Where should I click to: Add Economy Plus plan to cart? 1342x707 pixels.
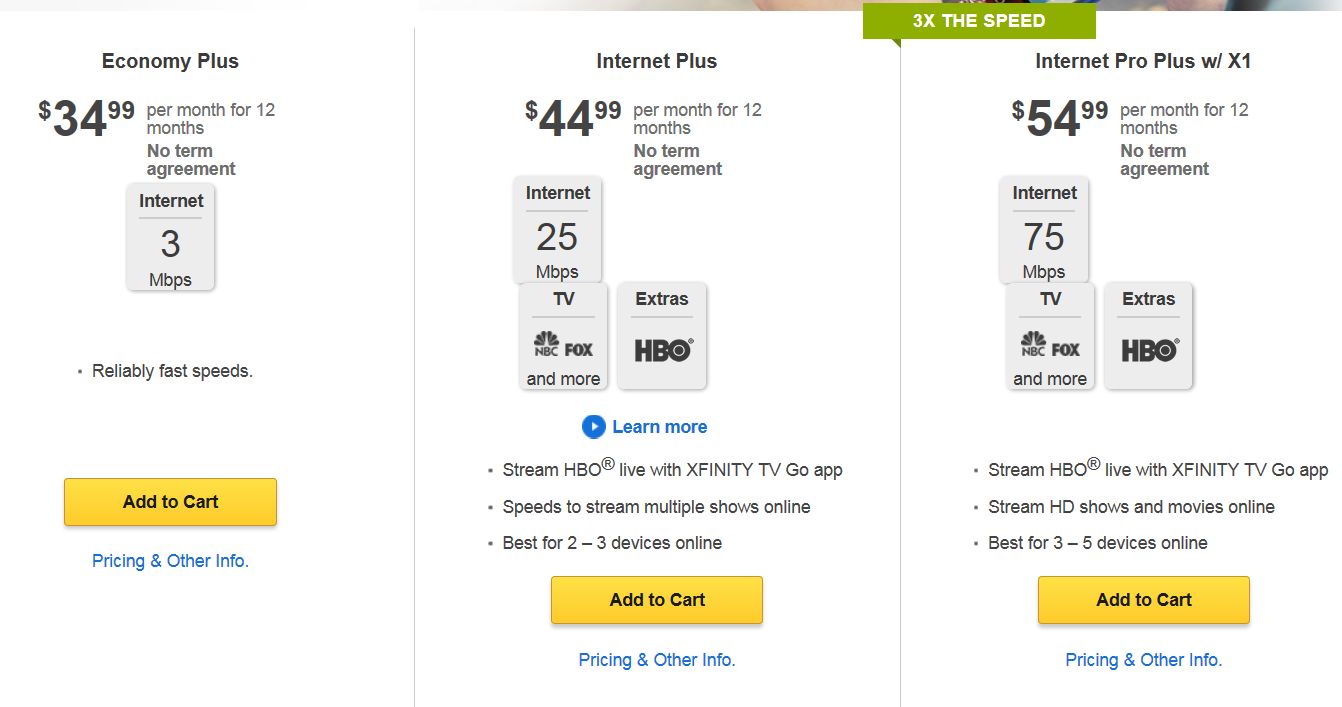[170, 502]
